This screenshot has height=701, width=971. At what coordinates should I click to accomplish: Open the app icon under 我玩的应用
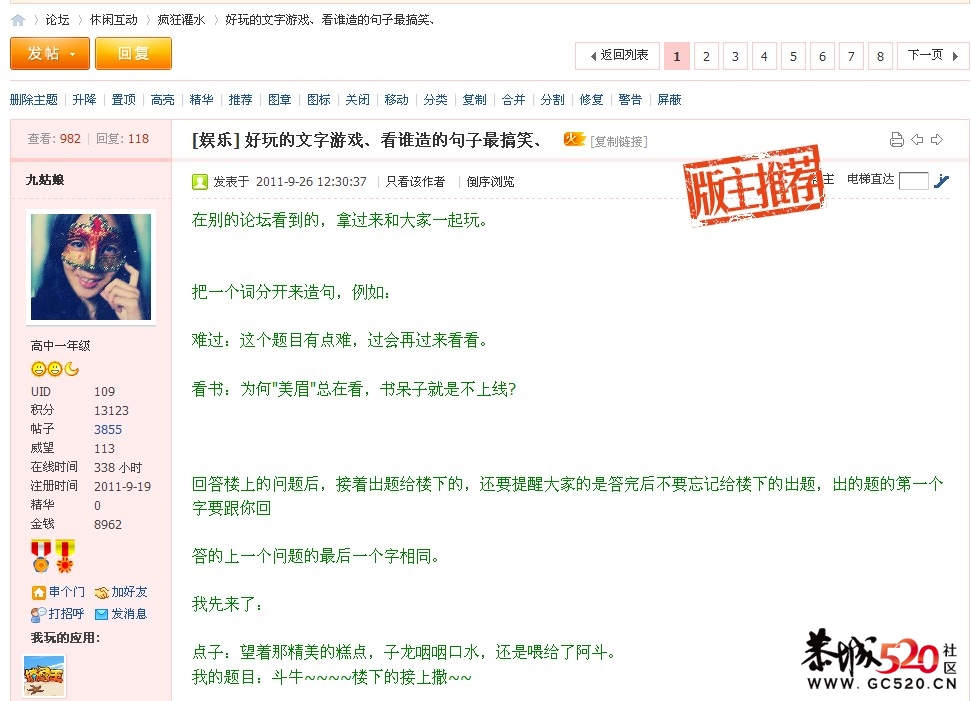point(45,676)
